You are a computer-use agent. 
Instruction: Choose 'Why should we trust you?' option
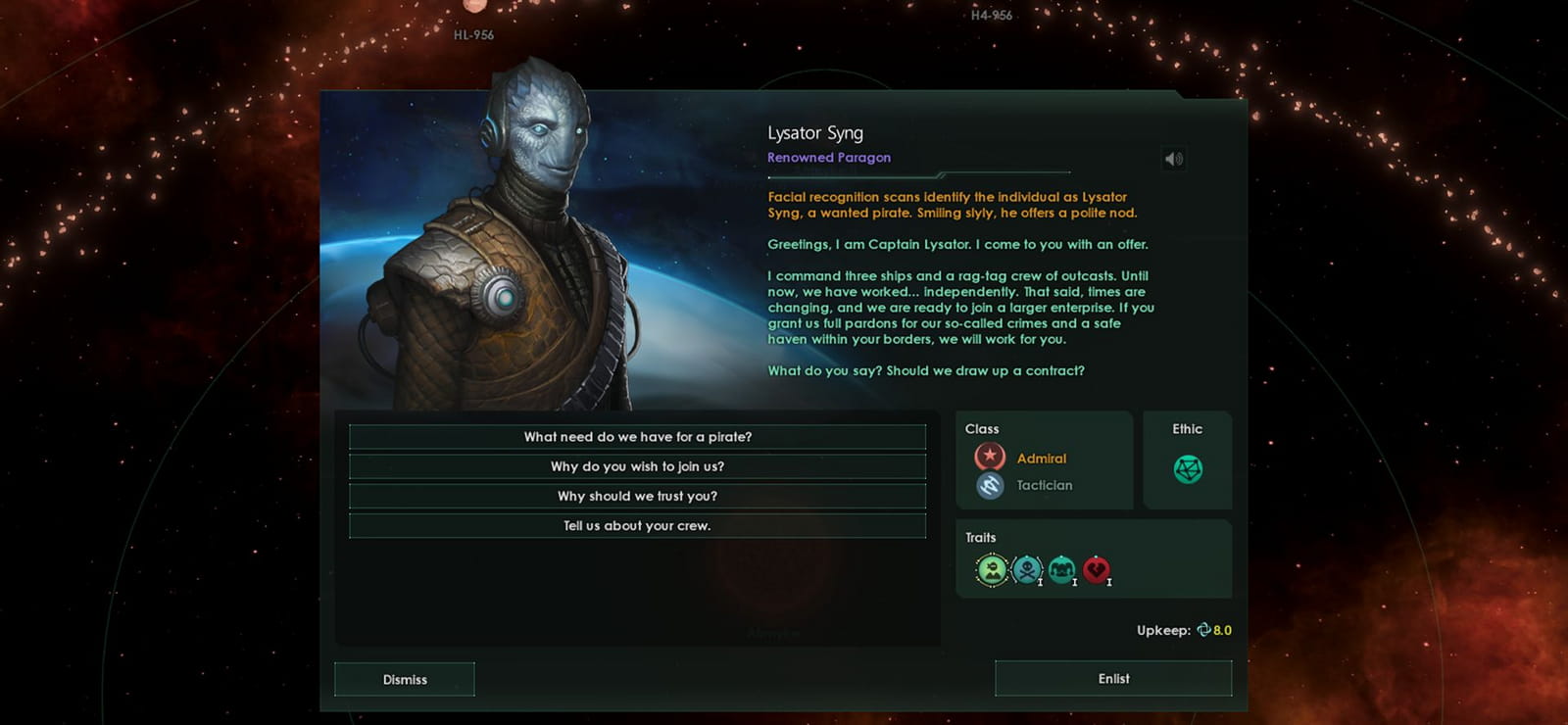637,496
